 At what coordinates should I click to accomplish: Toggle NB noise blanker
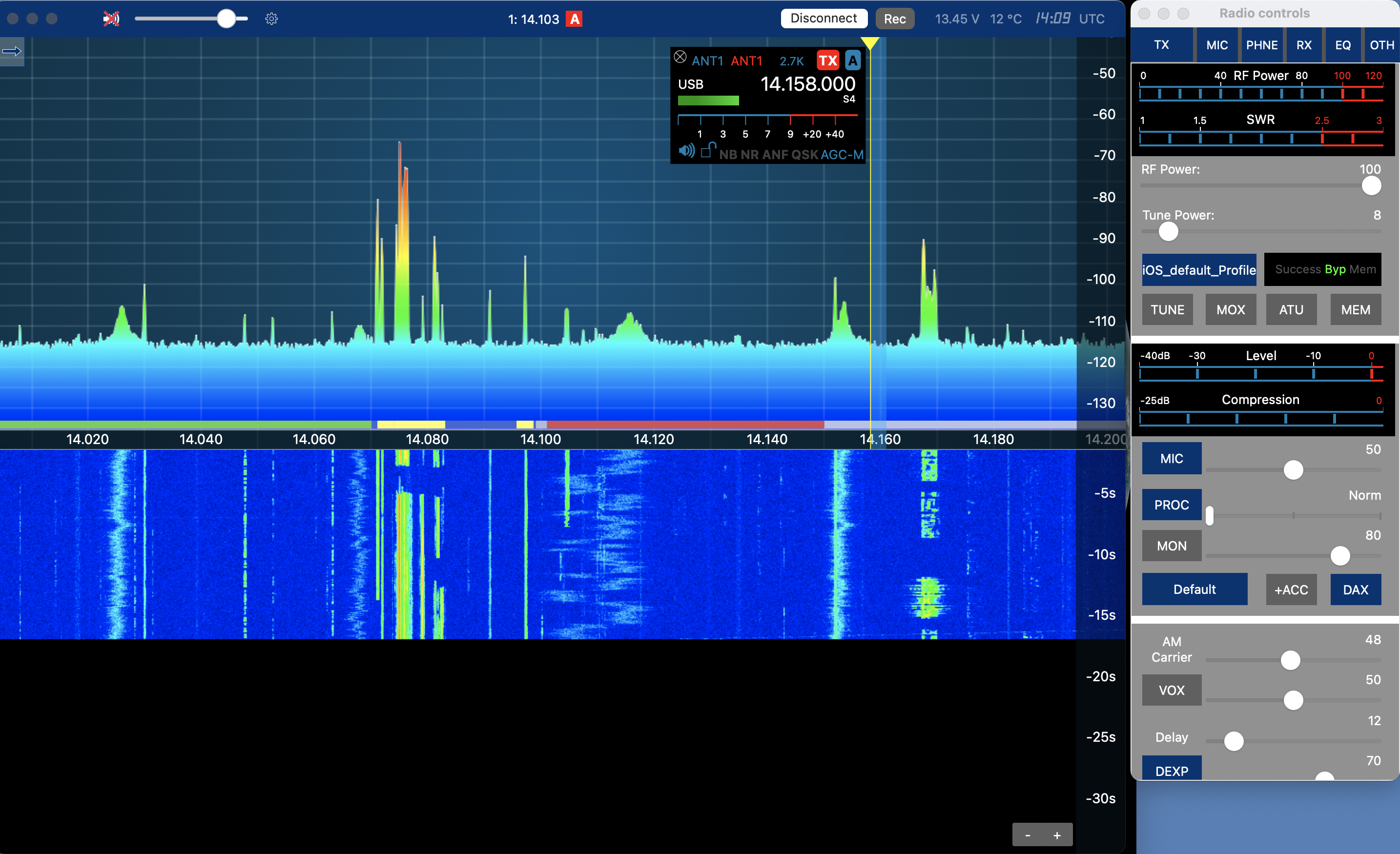[728, 155]
